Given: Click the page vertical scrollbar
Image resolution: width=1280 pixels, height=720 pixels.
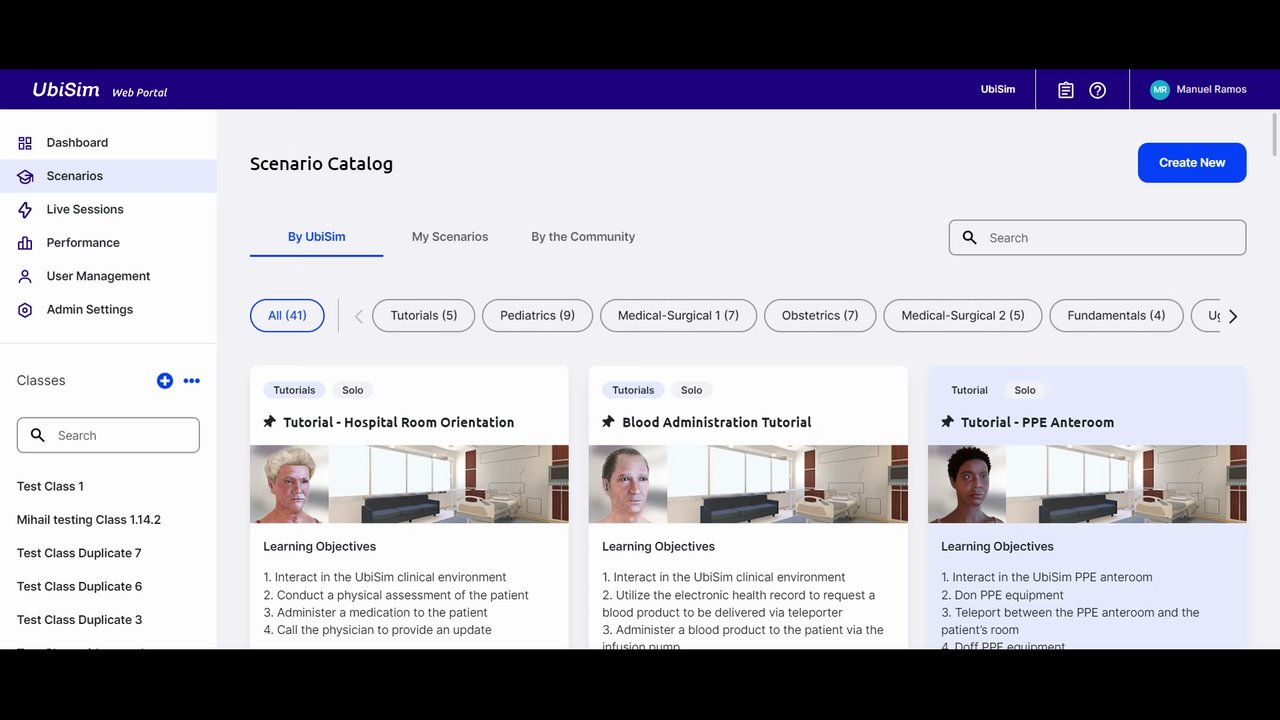Looking at the screenshot, I should [x=1274, y=134].
